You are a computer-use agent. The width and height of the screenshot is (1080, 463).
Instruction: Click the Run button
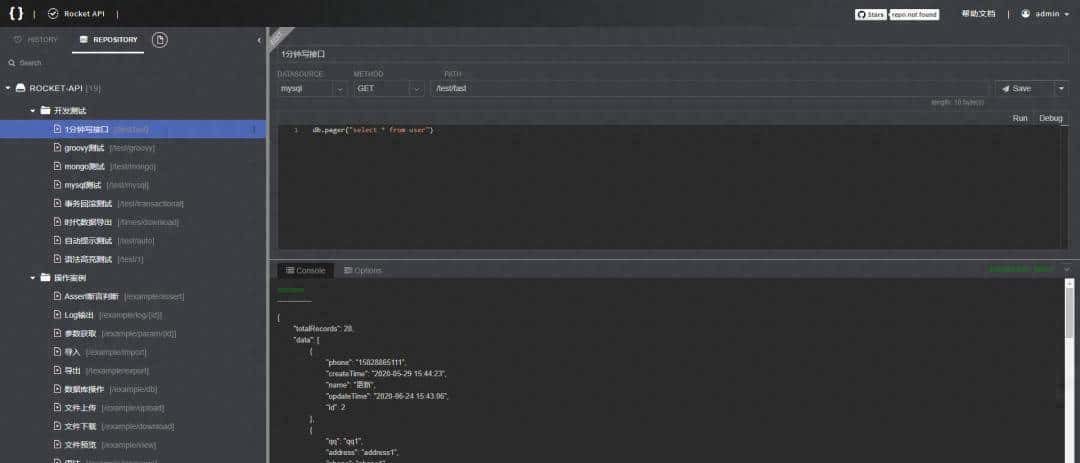pyautogui.click(x=1020, y=118)
